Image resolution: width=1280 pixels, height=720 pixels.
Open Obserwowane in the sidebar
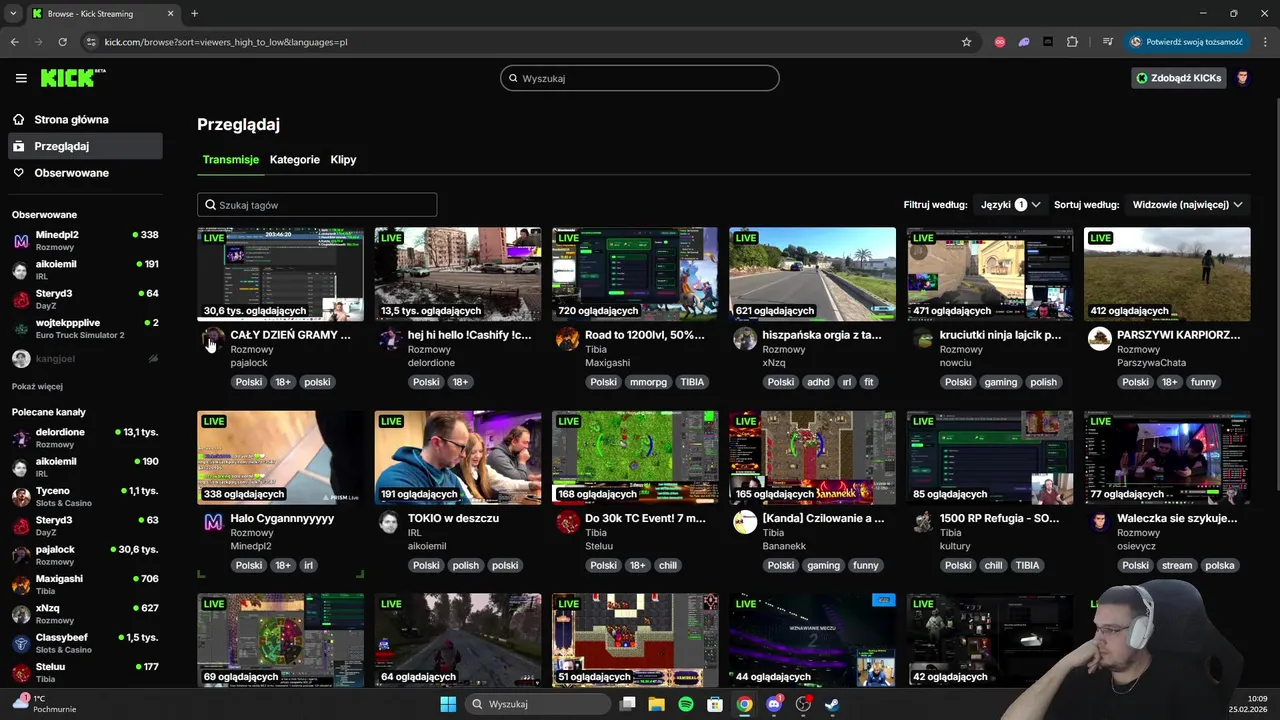pyautogui.click(x=85, y=173)
